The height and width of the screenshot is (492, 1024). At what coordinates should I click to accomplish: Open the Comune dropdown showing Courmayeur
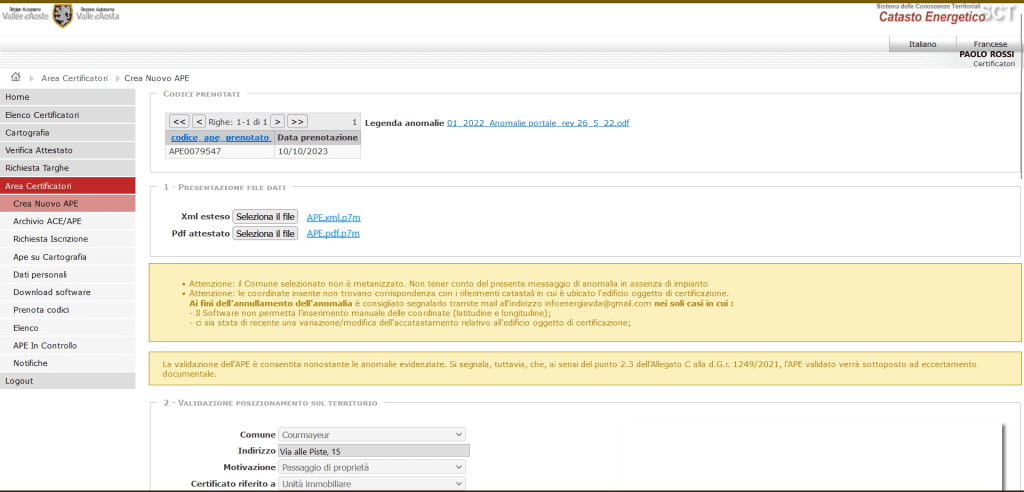(372, 435)
